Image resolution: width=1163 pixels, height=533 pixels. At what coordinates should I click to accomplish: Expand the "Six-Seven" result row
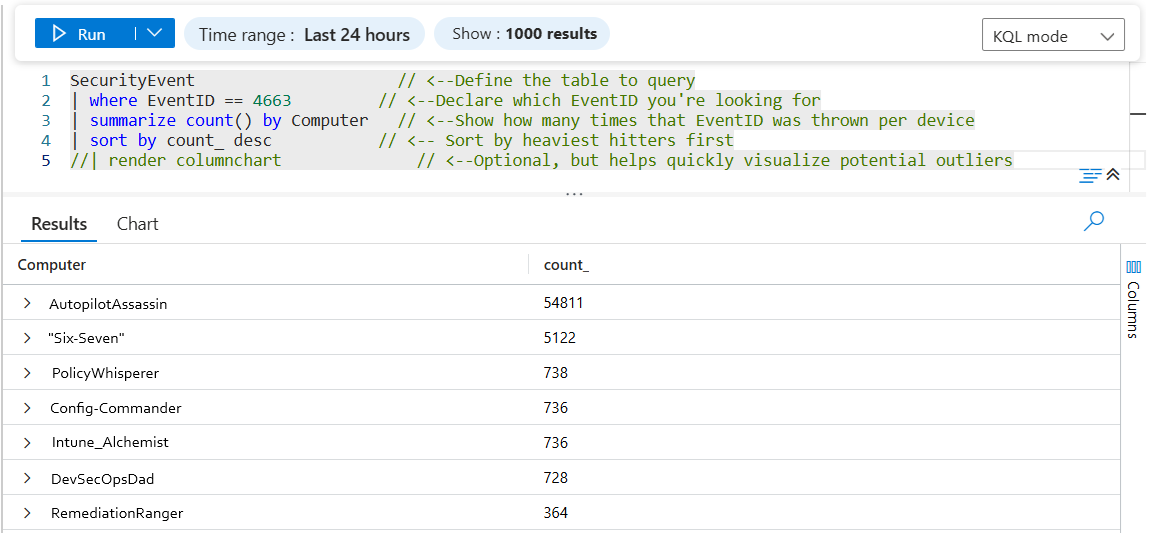coord(28,338)
